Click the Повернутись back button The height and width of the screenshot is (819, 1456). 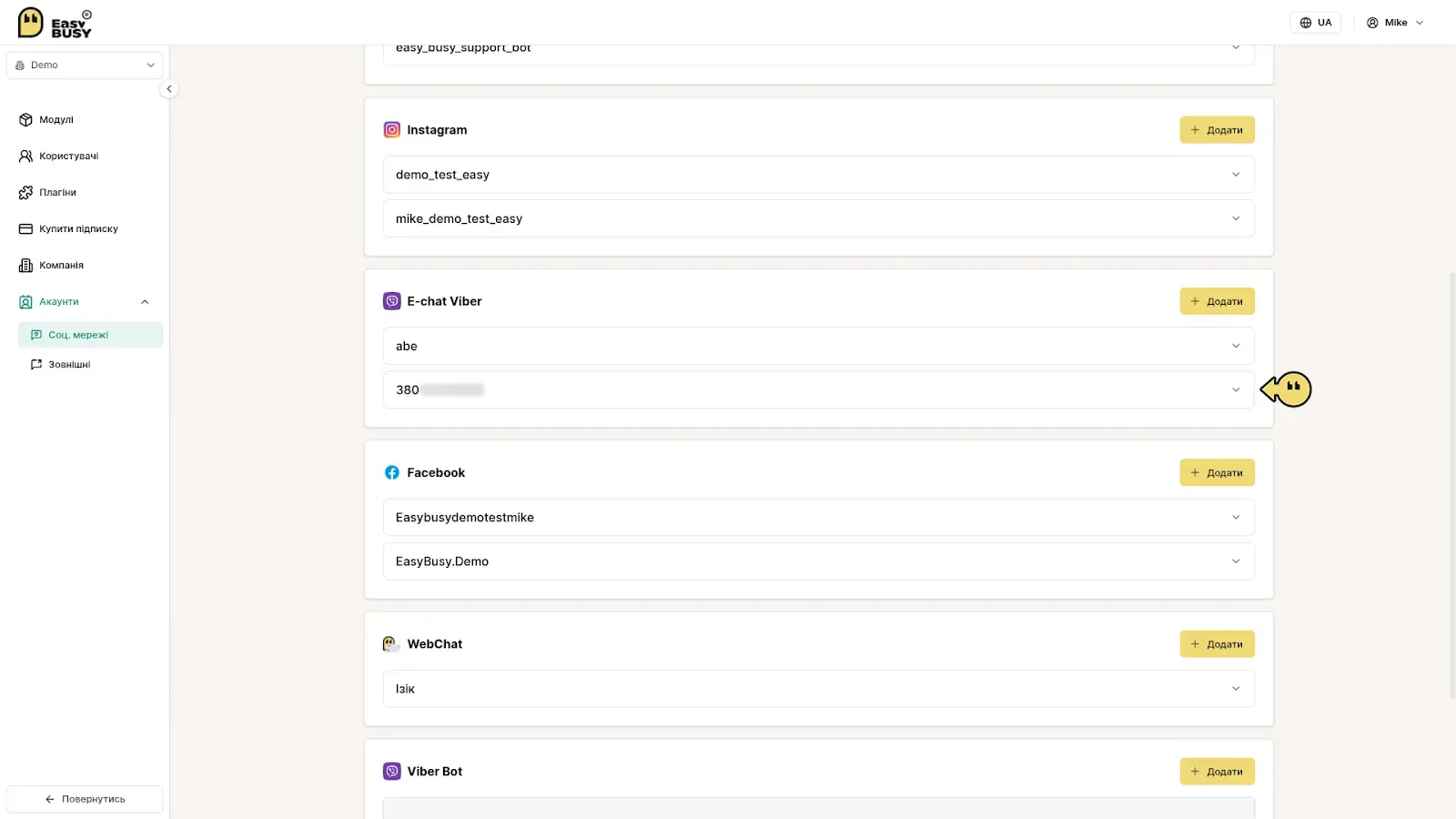pyautogui.click(x=85, y=799)
